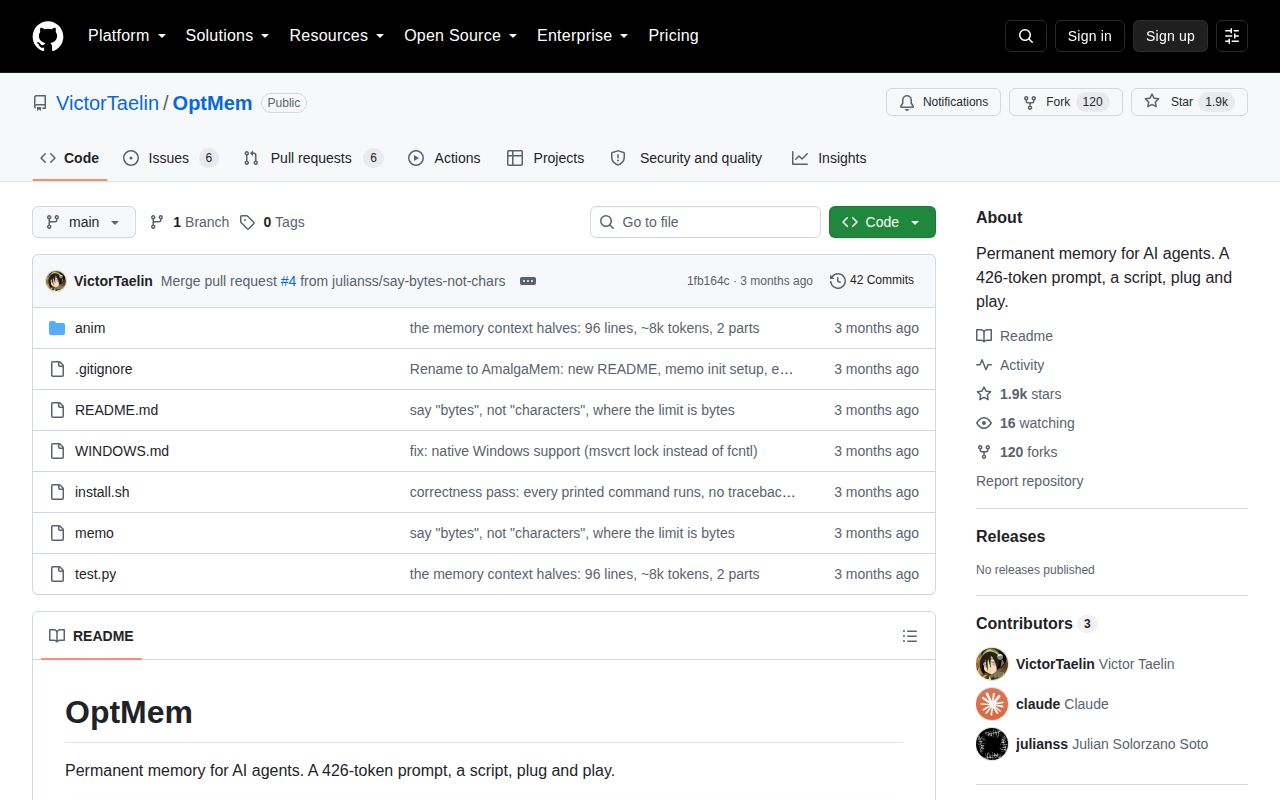Image resolution: width=1280 pixels, height=800 pixels.
Task: Open the README outline list icon
Action: (910, 636)
